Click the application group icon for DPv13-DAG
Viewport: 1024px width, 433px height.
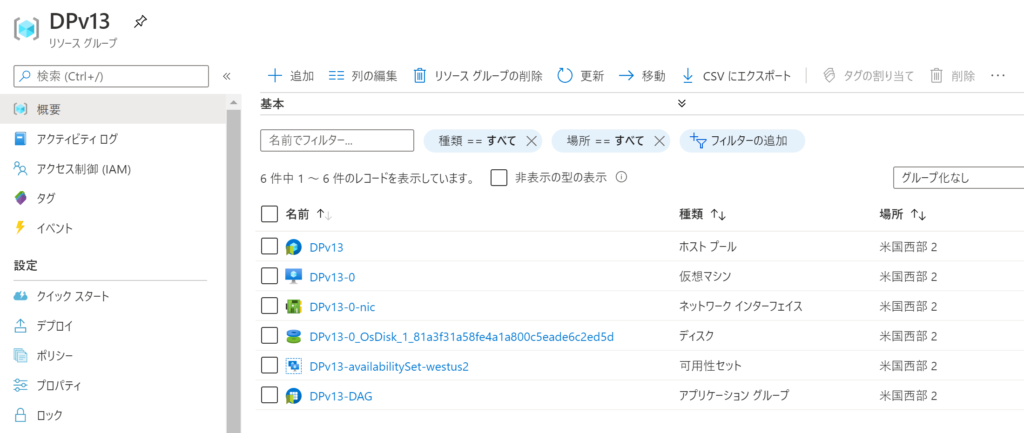(x=294, y=396)
